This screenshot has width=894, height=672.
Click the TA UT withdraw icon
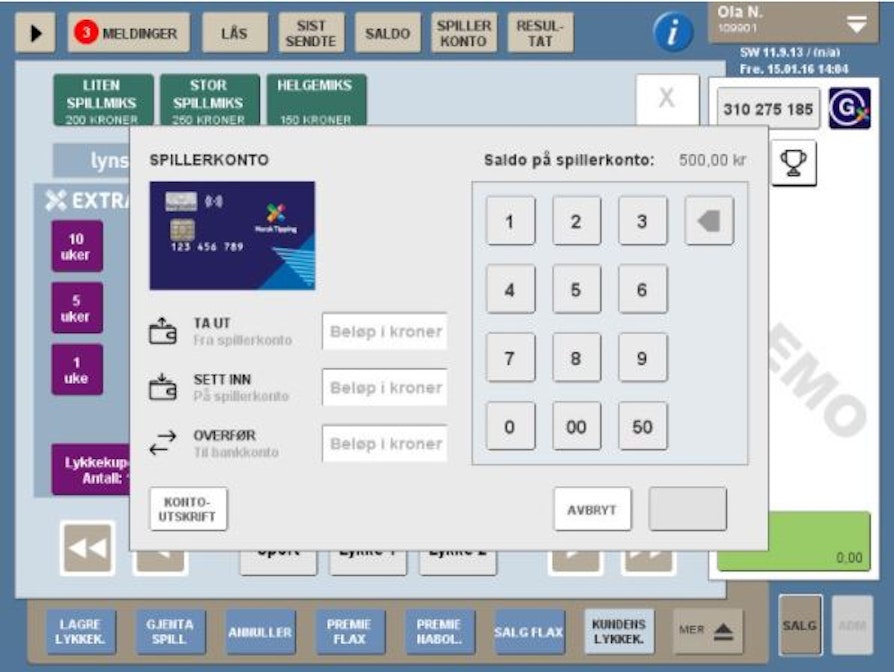(163, 332)
